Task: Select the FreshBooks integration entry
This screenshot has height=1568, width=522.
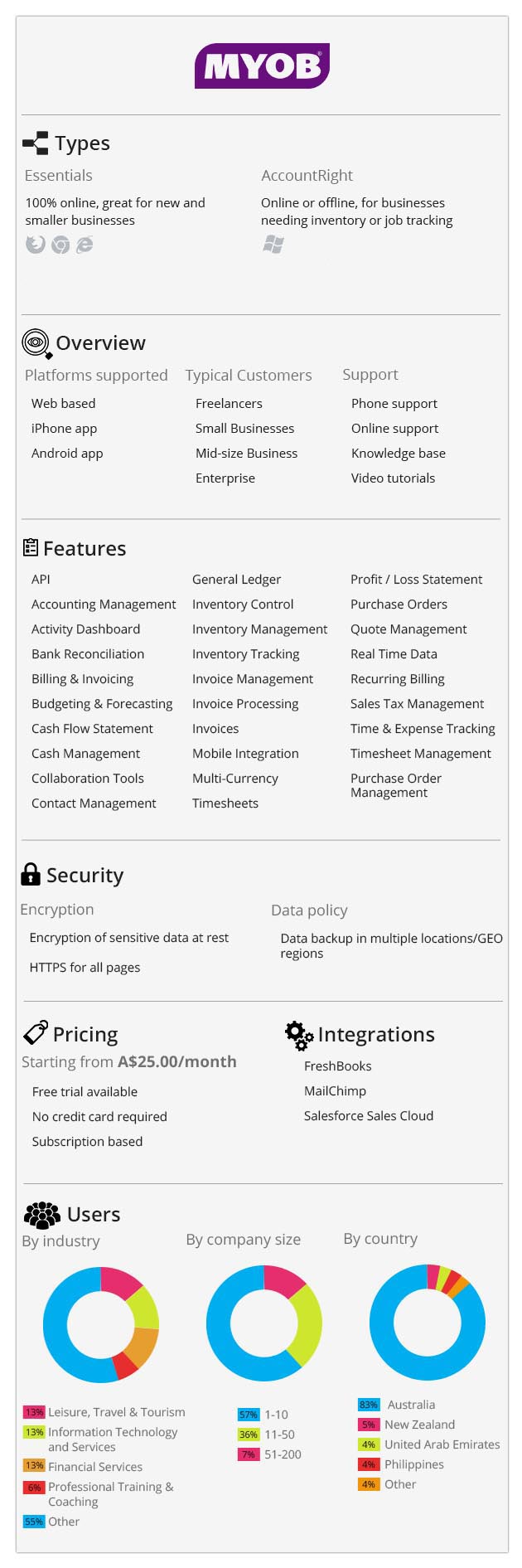Action: [337, 1066]
